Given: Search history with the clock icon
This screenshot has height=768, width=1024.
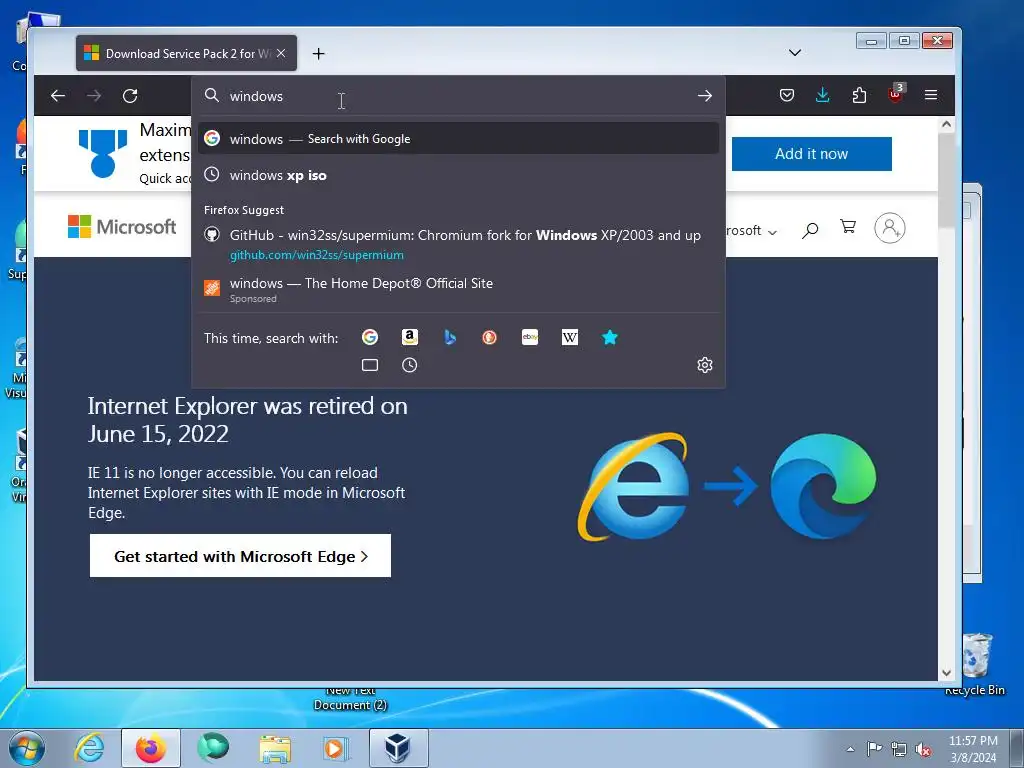Looking at the screenshot, I should pos(409,365).
